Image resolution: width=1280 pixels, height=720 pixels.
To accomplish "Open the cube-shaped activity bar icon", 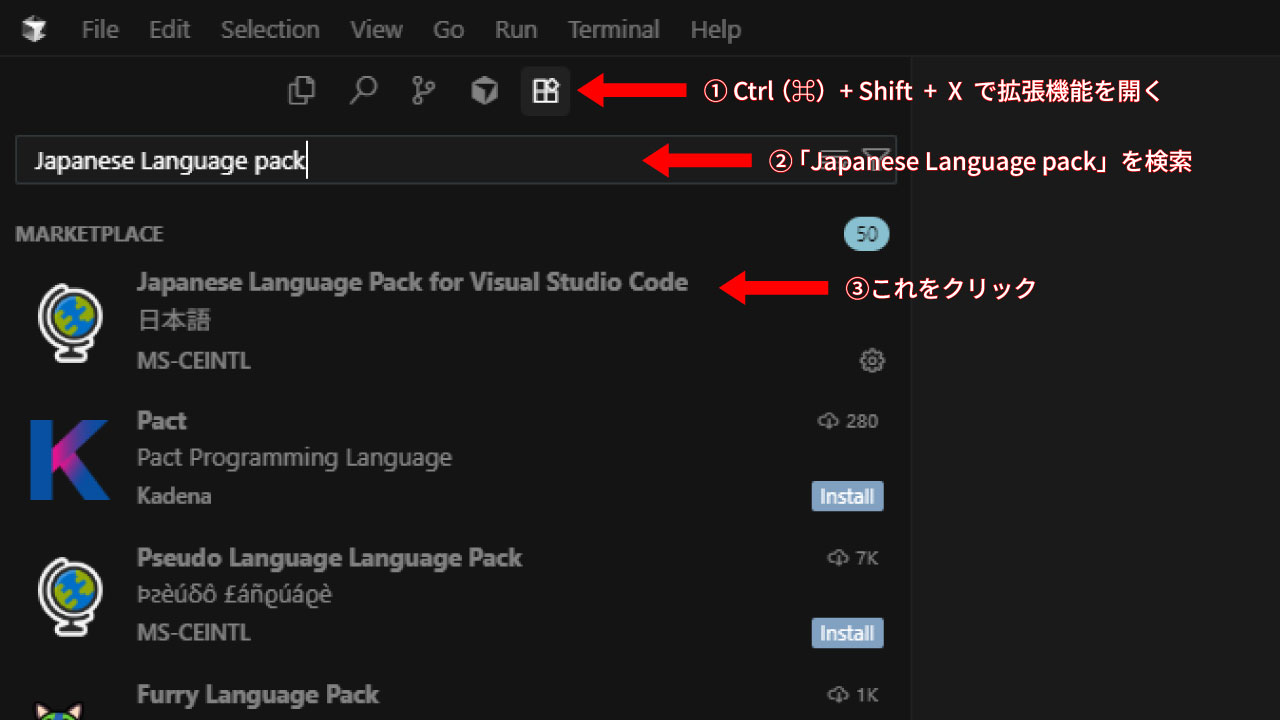I will (x=485, y=91).
